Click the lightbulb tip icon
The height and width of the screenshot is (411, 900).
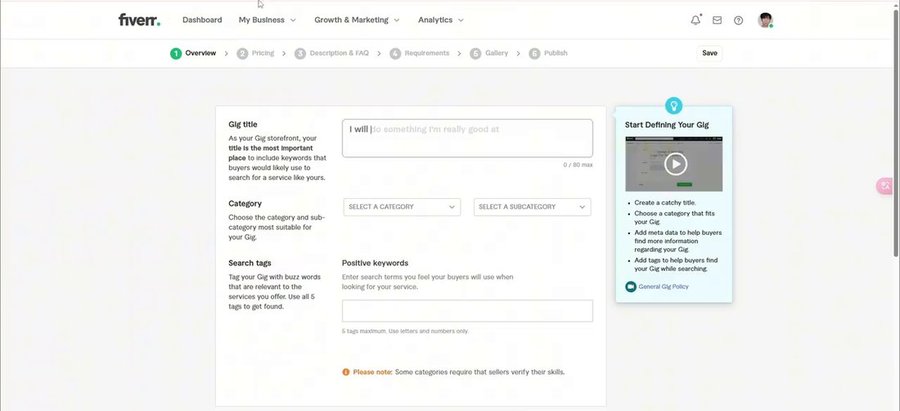[x=673, y=106]
